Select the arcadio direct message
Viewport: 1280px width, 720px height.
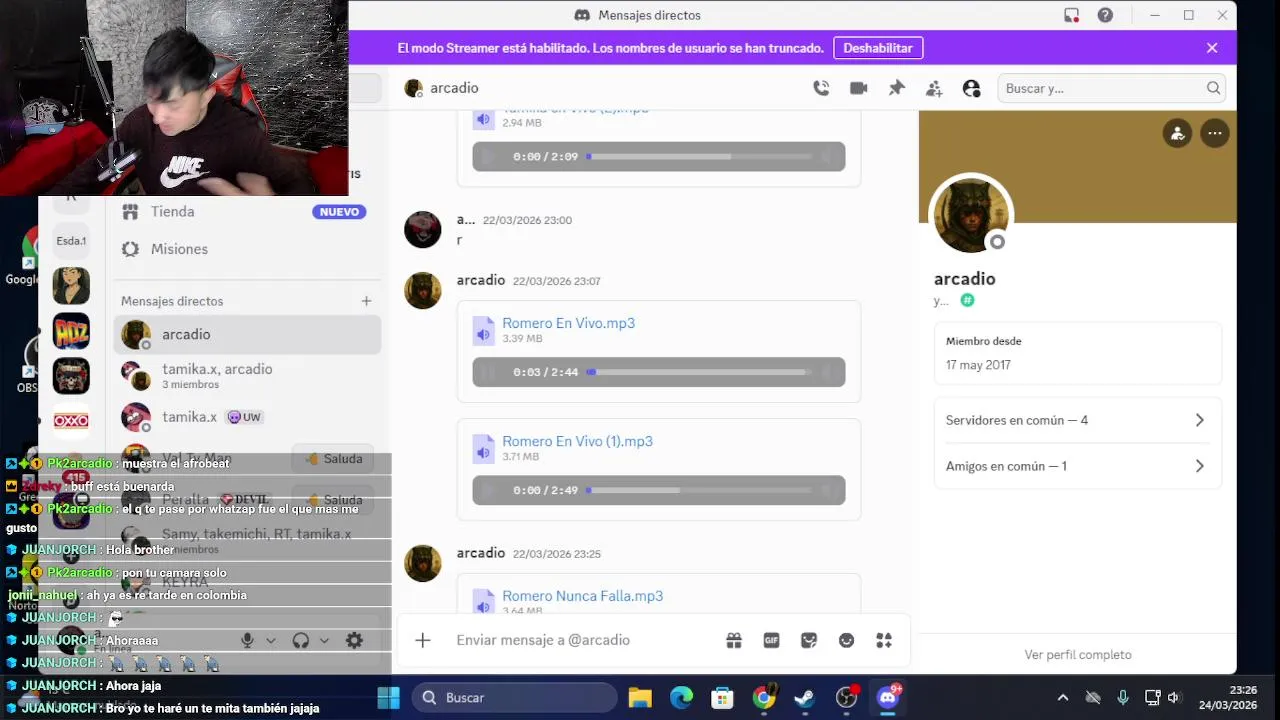point(247,335)
